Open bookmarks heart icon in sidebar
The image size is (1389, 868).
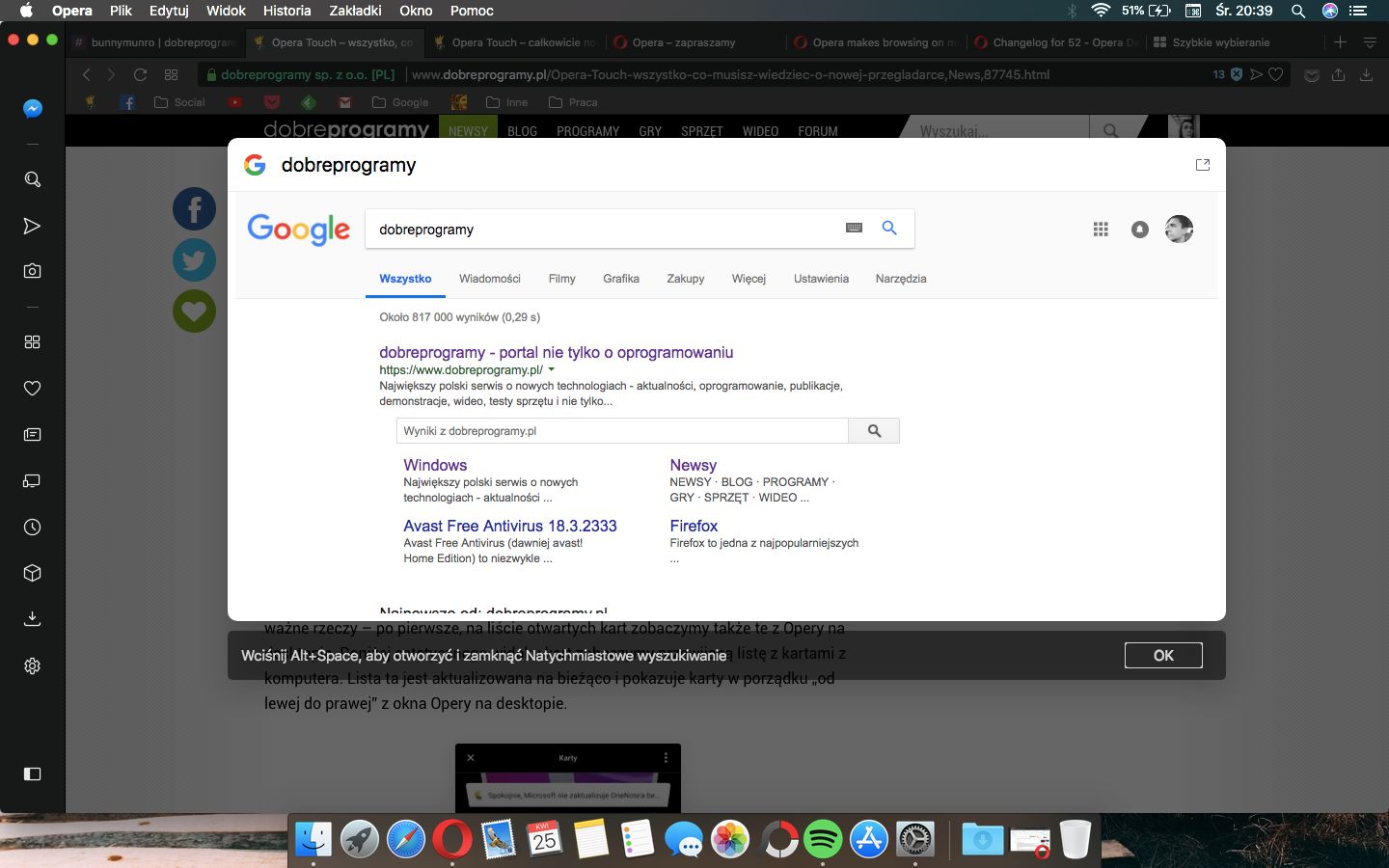tap(32, 388)
